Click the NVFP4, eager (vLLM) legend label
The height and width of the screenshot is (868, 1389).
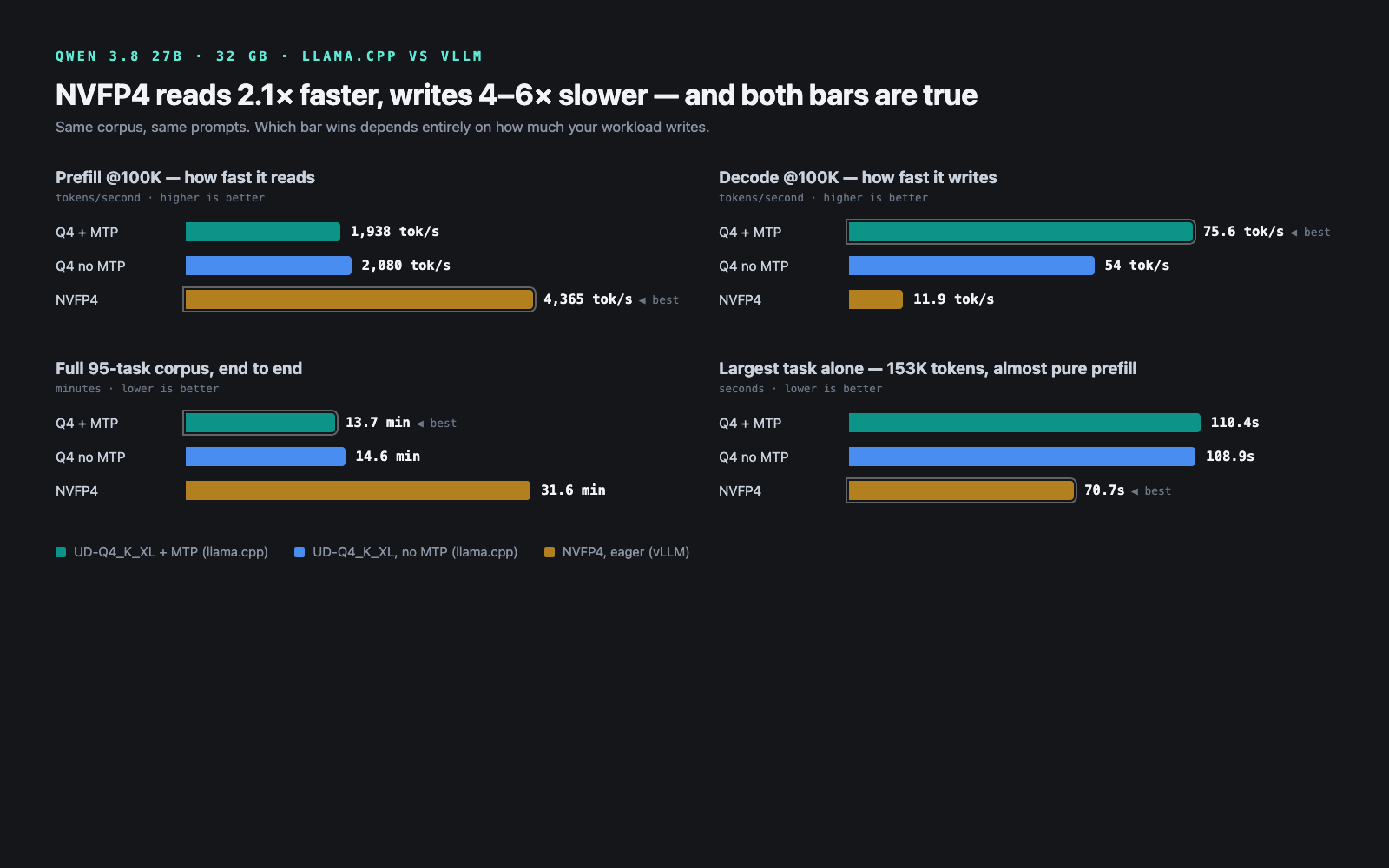click(x=626, y=552)
